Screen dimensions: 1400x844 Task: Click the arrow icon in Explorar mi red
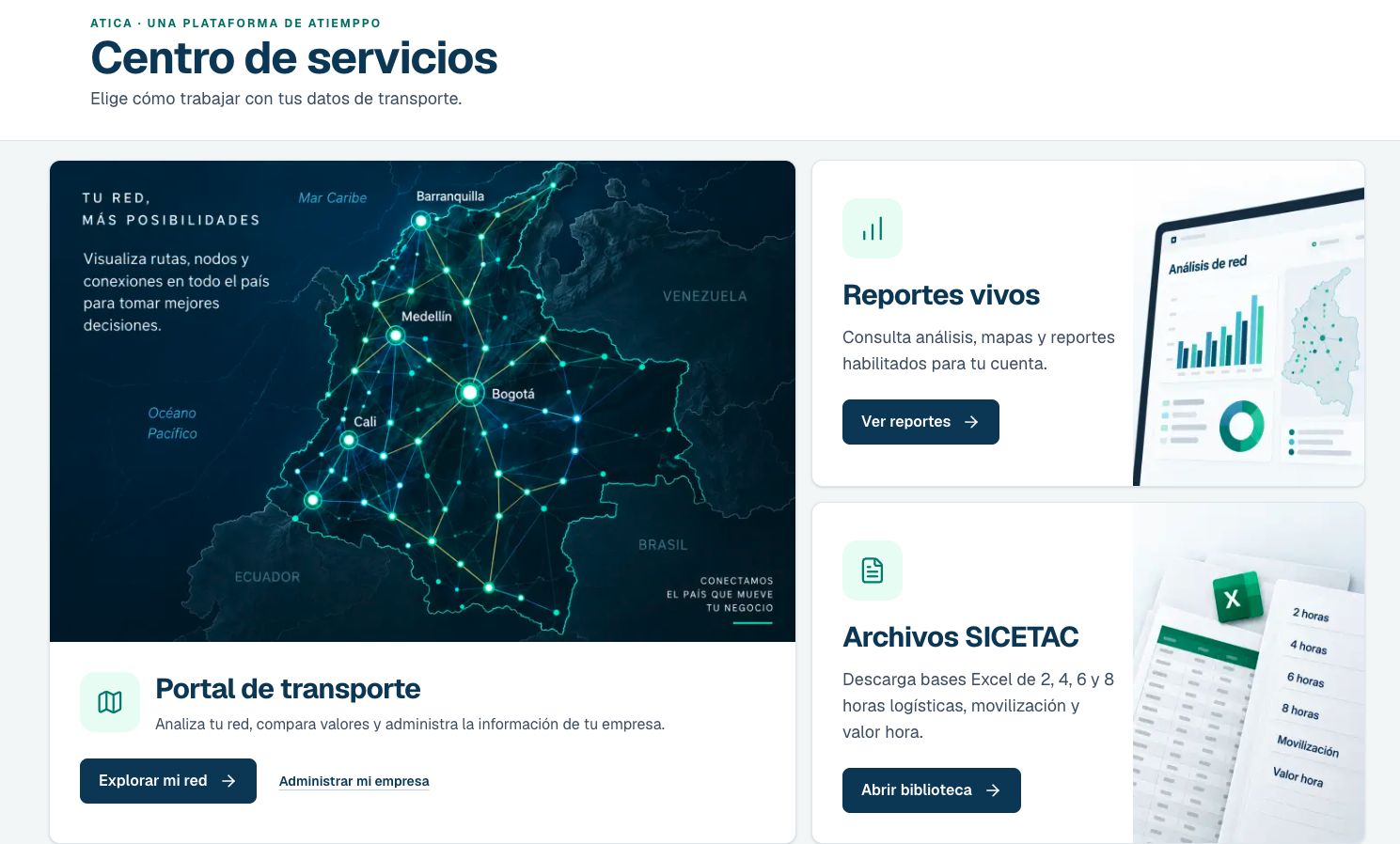pyautogui.click(x=228, y=781)
